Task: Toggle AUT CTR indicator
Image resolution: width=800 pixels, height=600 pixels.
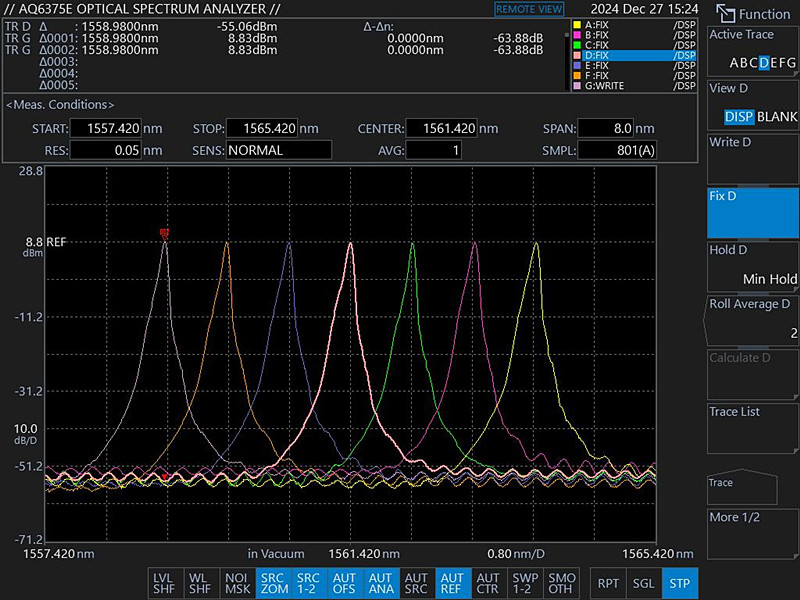Action: [488, 583]
